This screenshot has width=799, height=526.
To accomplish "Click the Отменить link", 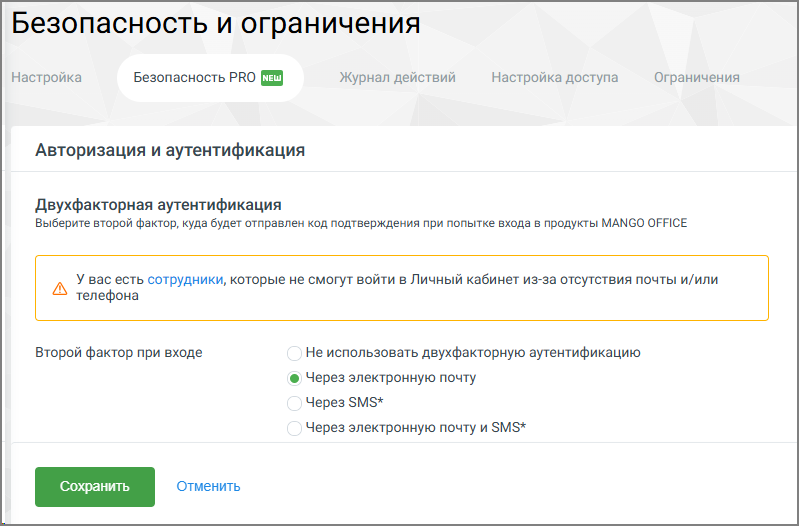I will 208,486.
